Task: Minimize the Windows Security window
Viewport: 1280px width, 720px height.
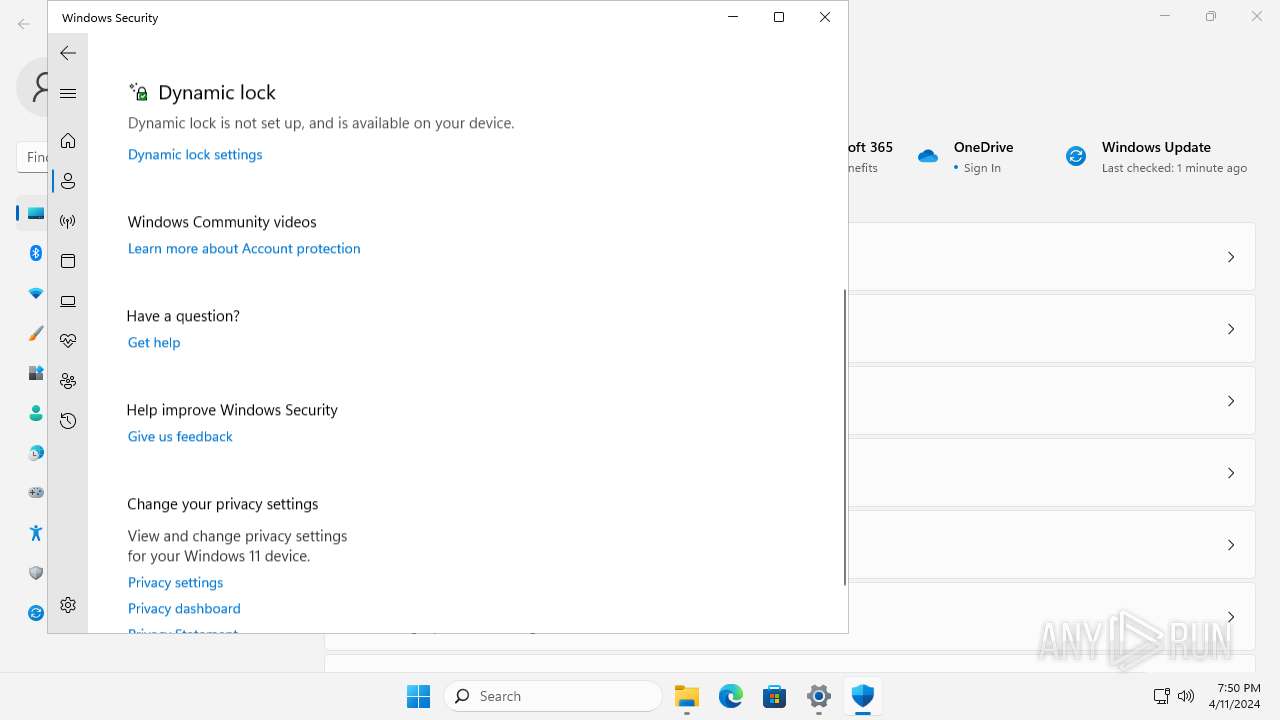Action: pos(733,17)
